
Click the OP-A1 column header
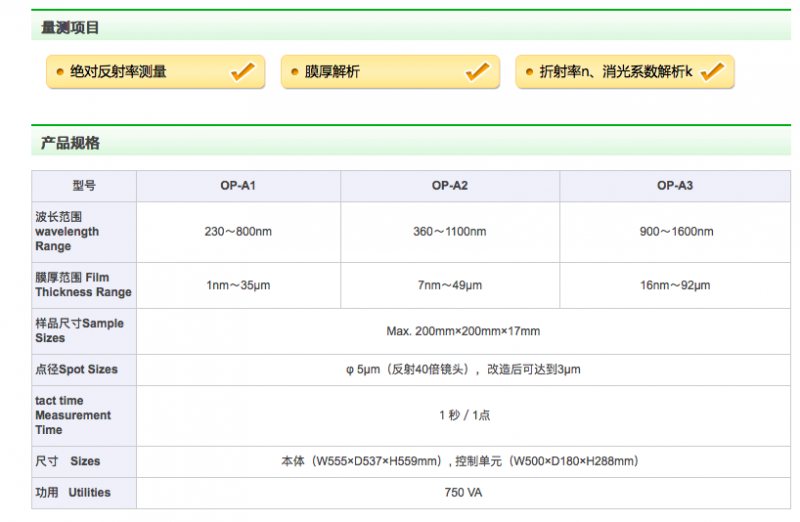(x=238, y=186)
